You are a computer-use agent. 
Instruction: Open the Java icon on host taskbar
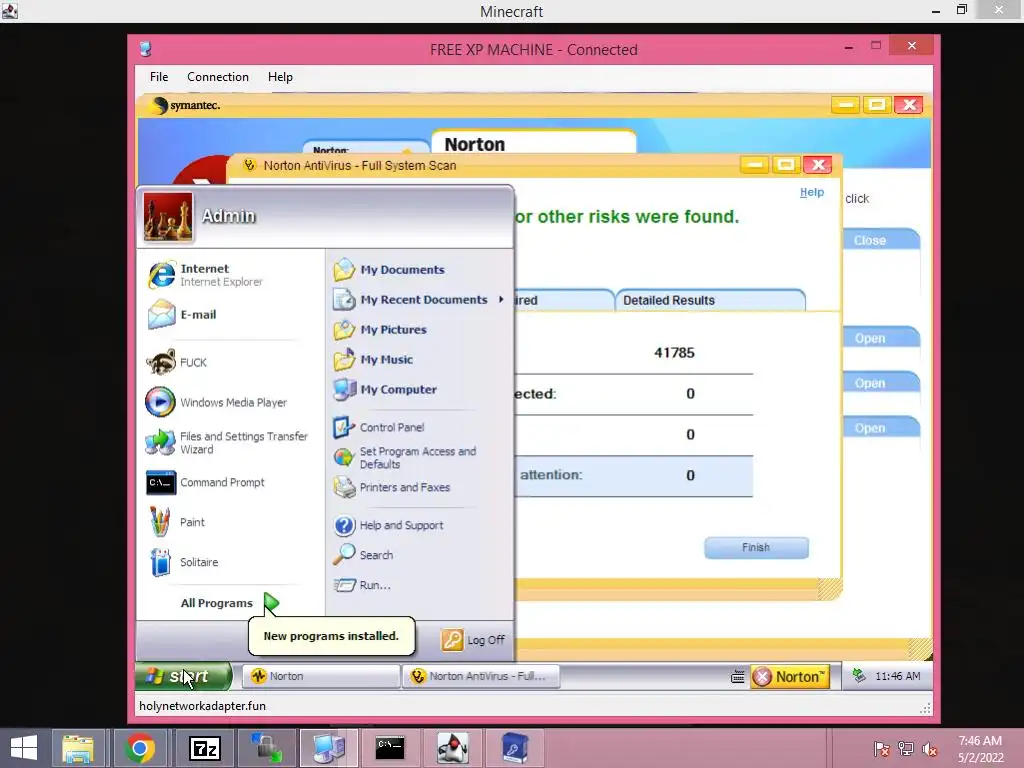pos(452,748)
